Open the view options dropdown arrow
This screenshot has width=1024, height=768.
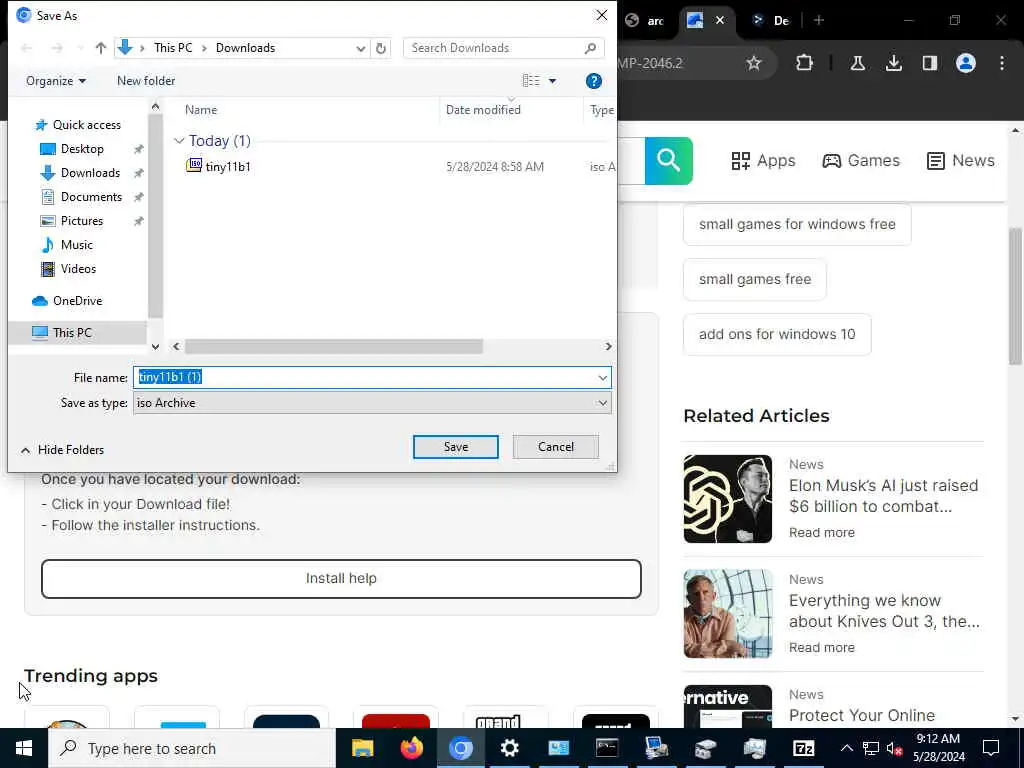click(552, 81)
